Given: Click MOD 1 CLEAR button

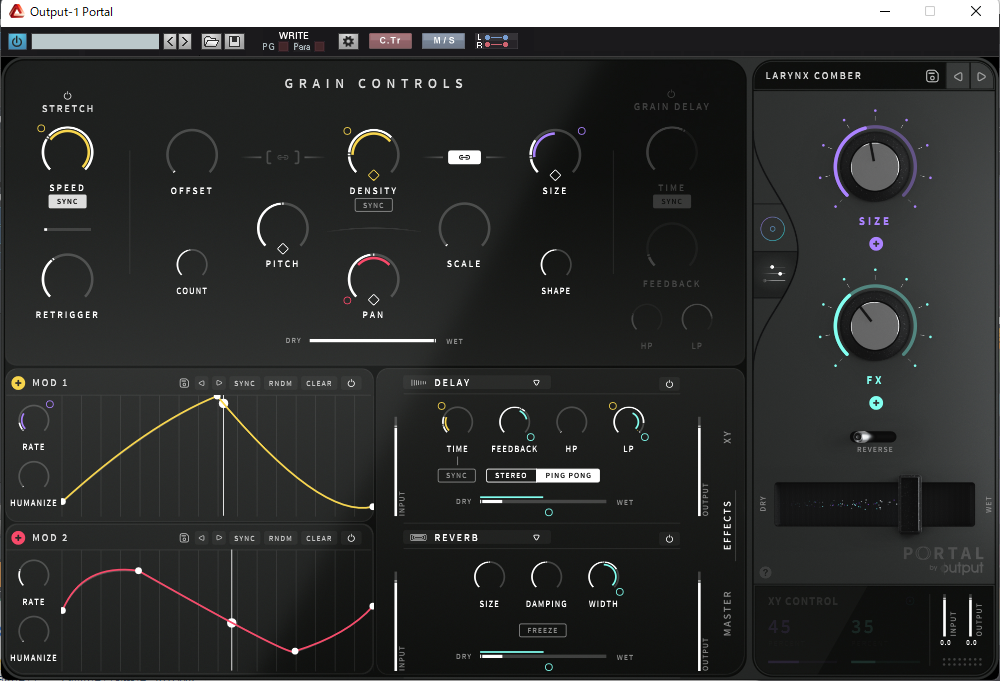Looking at the screenshot, I should [x=319, y=383].
